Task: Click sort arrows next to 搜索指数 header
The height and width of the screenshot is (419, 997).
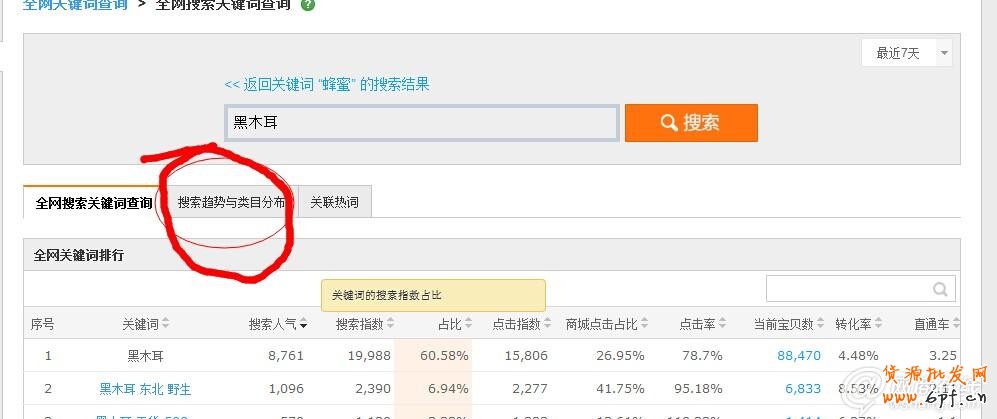Action: tap(390, 324)
